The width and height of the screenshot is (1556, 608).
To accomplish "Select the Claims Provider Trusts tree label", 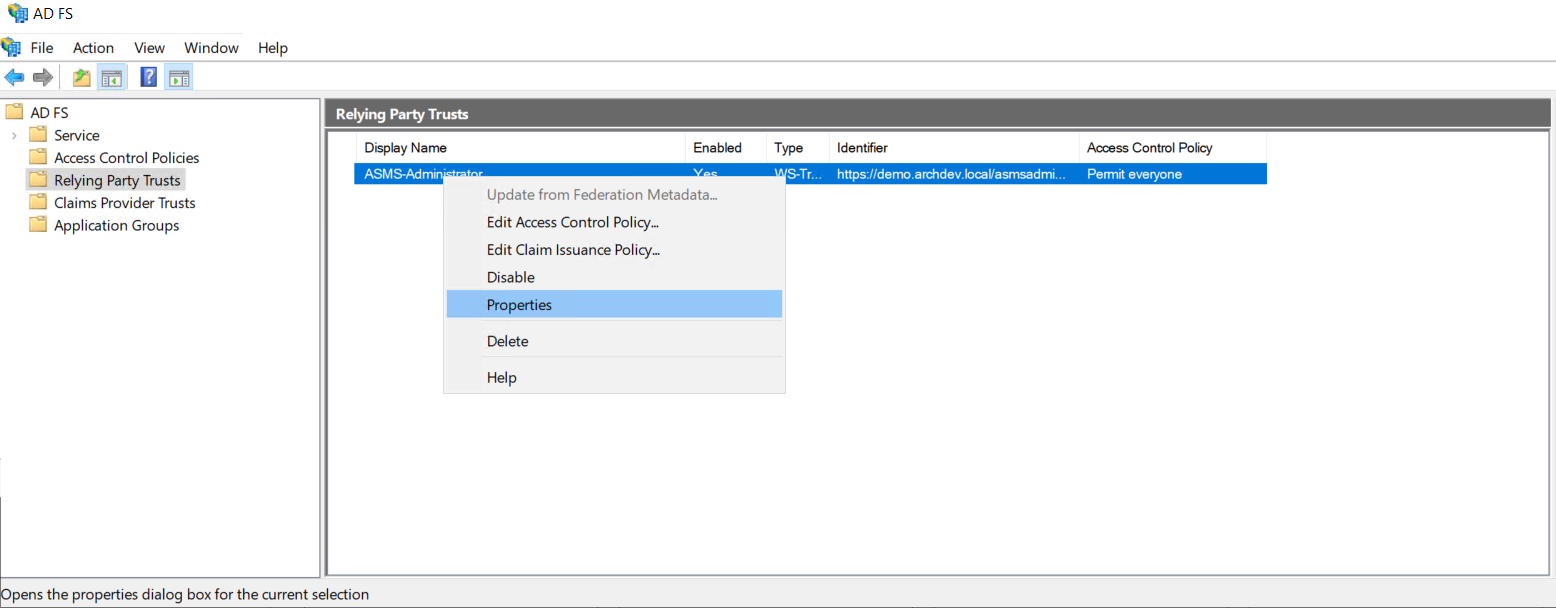I will point(125,203).
